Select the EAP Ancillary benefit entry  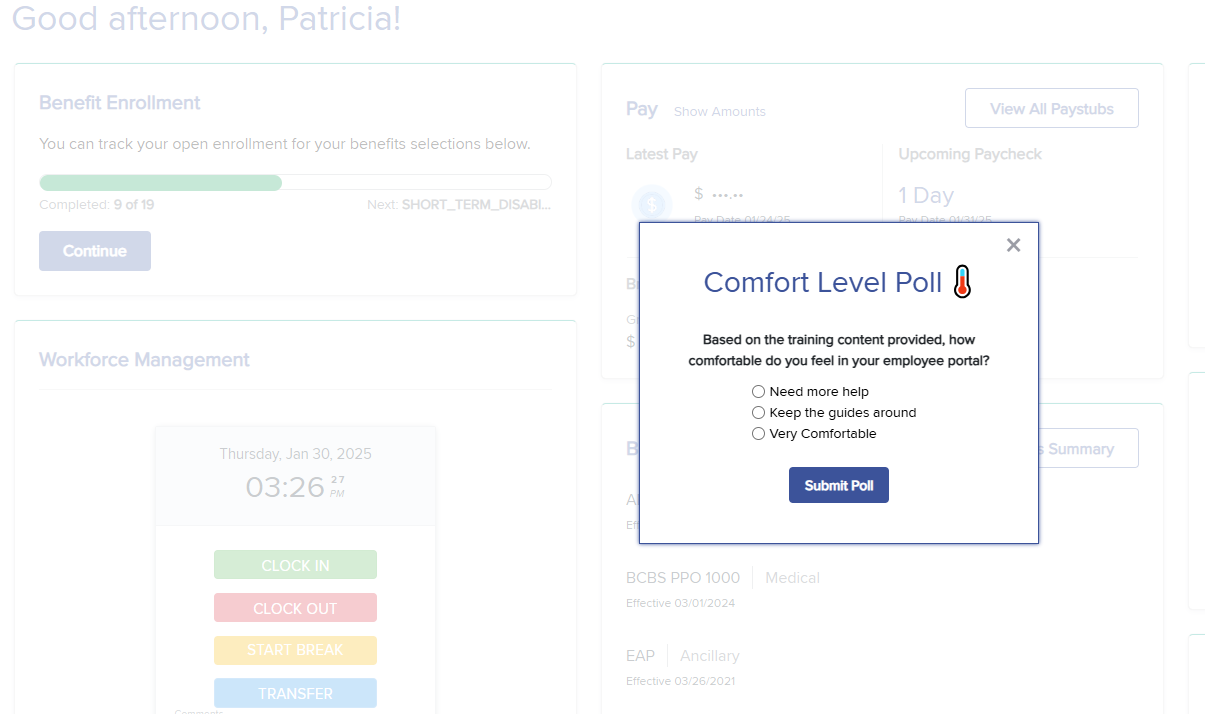641,656
